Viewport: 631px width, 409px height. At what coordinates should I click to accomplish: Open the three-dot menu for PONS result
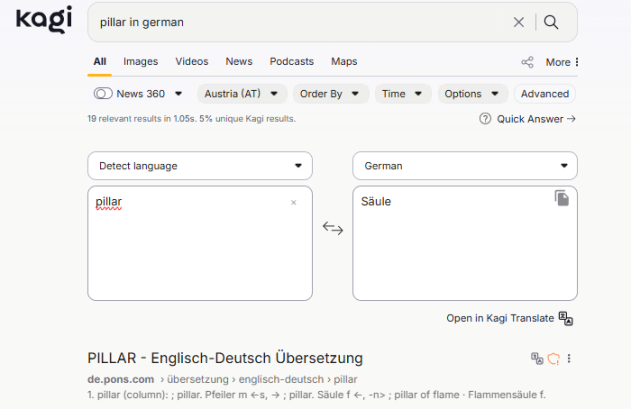click(569, 358)
